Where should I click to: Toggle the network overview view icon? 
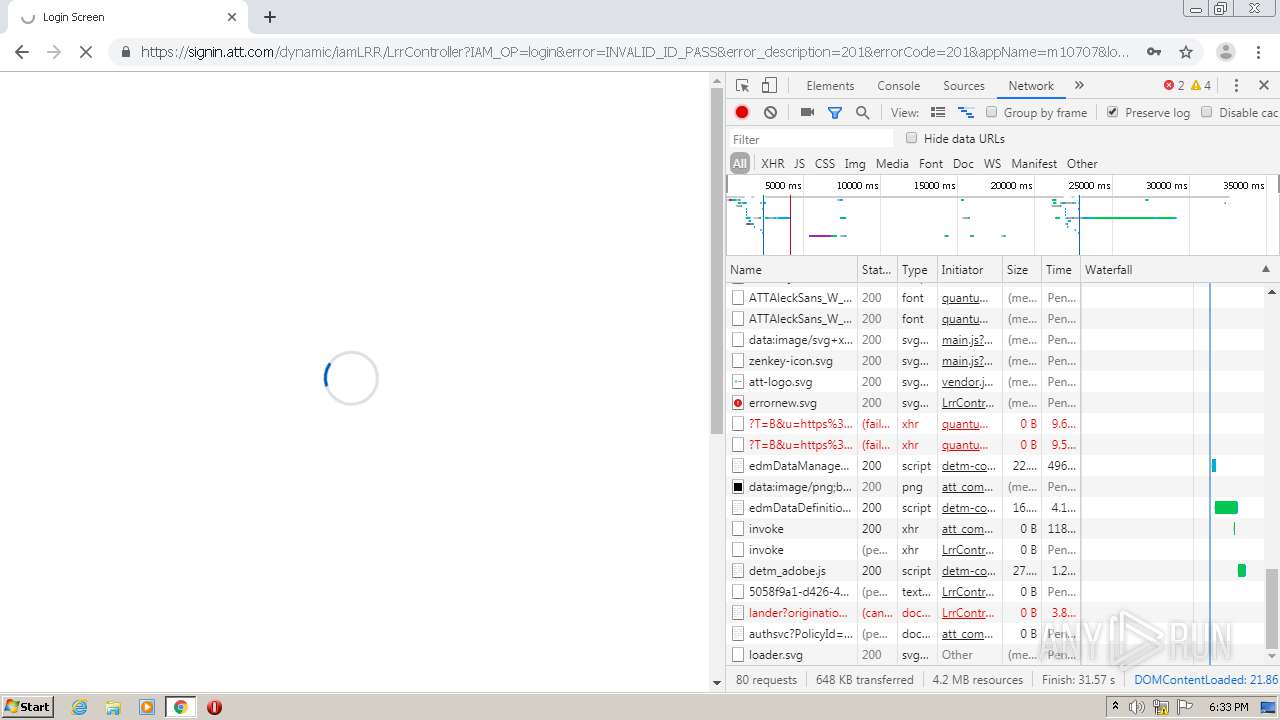click(x=966, y=113)
